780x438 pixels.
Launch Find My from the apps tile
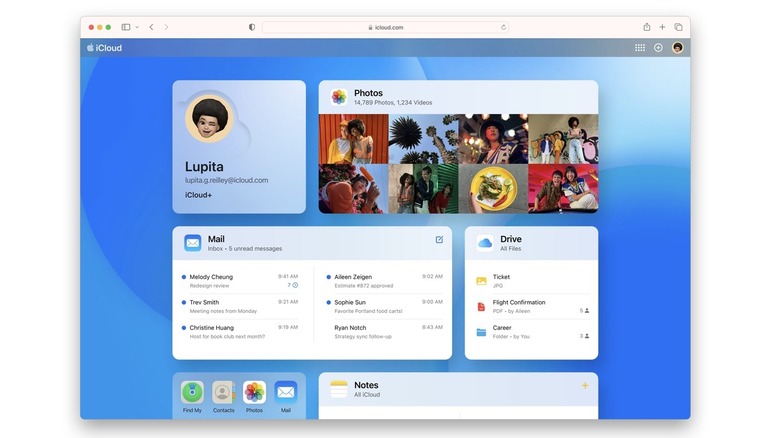(192, 397)
